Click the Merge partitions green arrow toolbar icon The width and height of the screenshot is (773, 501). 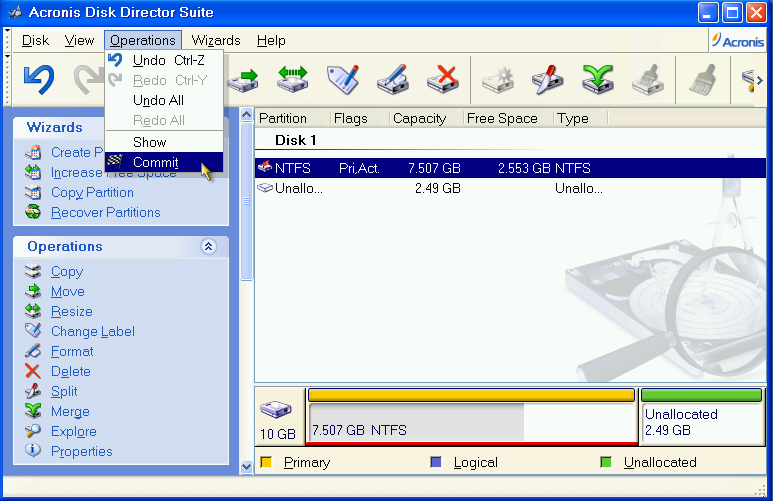(597, 79)
